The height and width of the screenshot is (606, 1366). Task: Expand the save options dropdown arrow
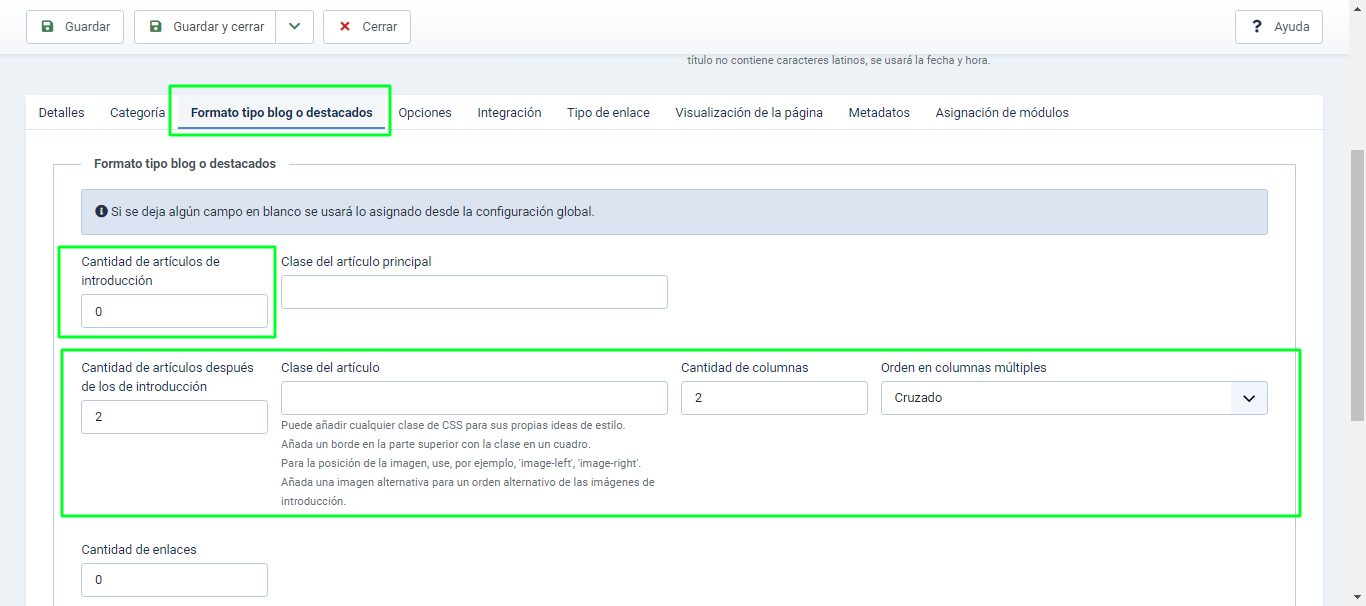(294, 27)
